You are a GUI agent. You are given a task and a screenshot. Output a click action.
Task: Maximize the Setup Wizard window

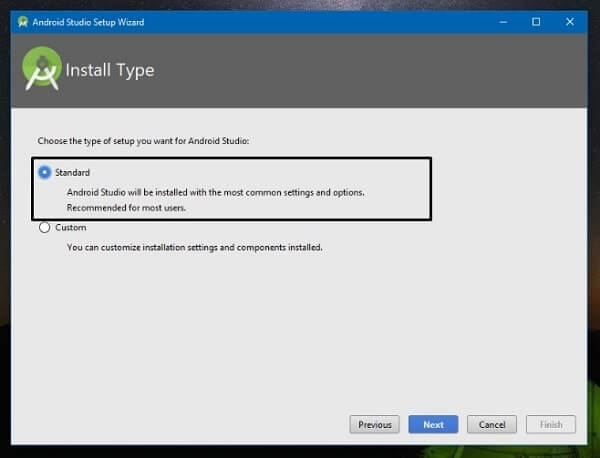536,22
